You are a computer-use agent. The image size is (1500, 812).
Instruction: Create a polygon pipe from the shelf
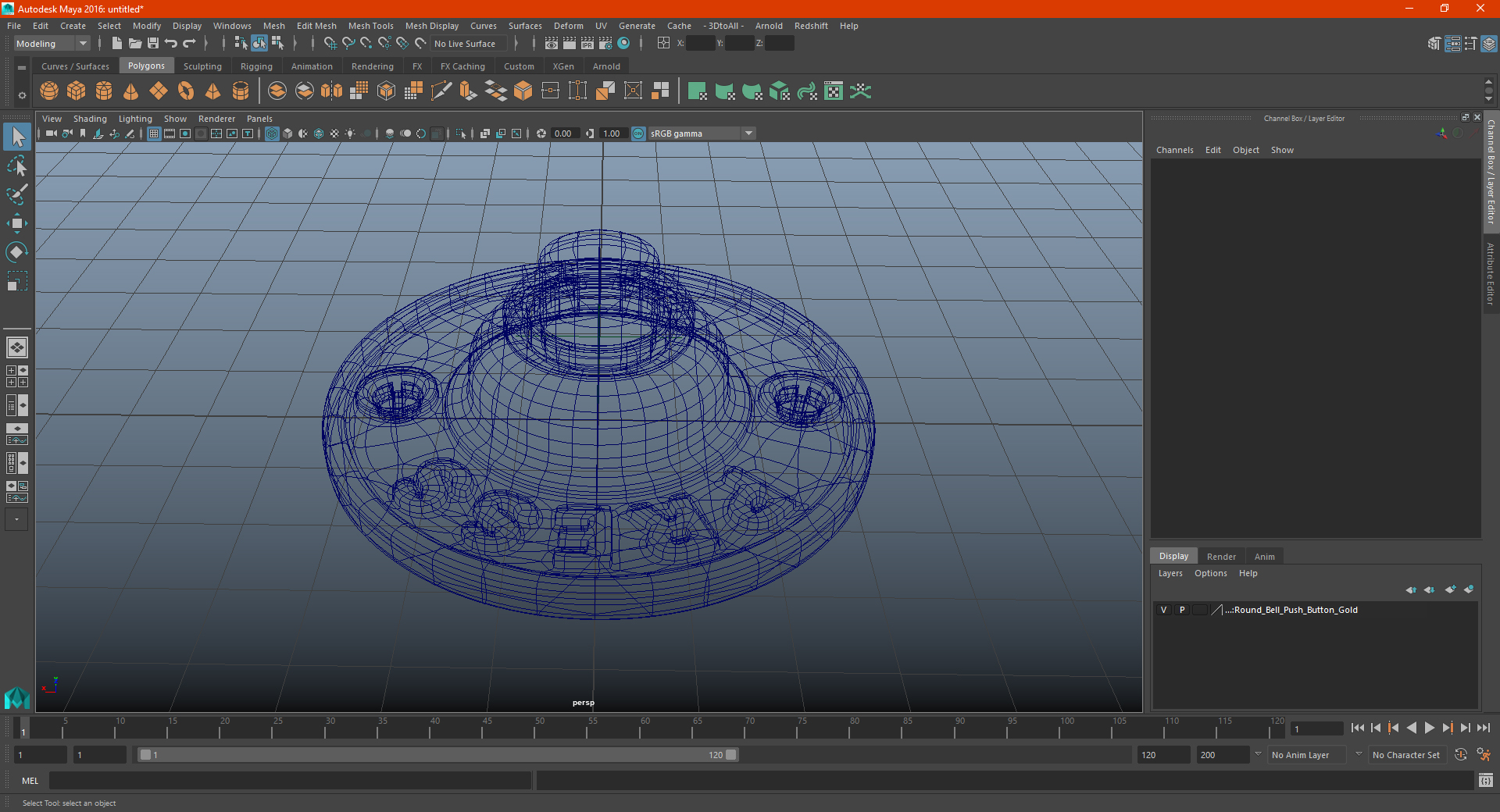[241, 91]
